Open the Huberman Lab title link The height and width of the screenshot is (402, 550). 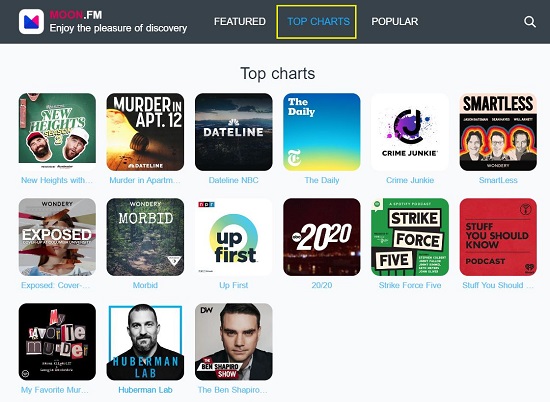click(x=145, y=390)
